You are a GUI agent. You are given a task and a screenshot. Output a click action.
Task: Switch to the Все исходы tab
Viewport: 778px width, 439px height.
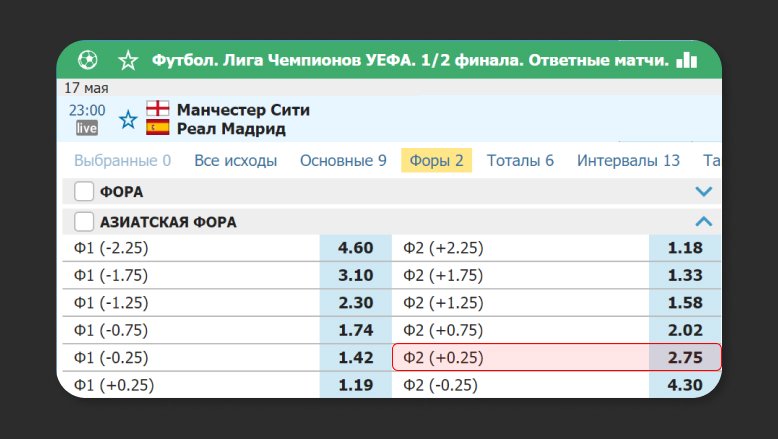pyautogui.click(x=235, y=160)
